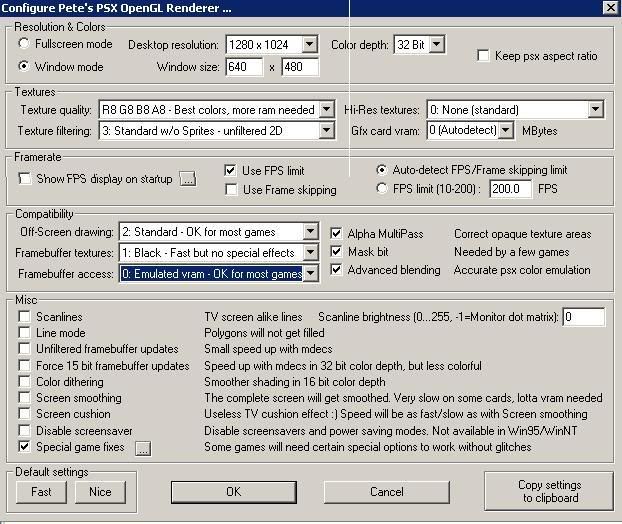The image size is (622, 524).
Task: Toggle Alpha MultiPass checkbox
Action: click(x=336, y=234)
